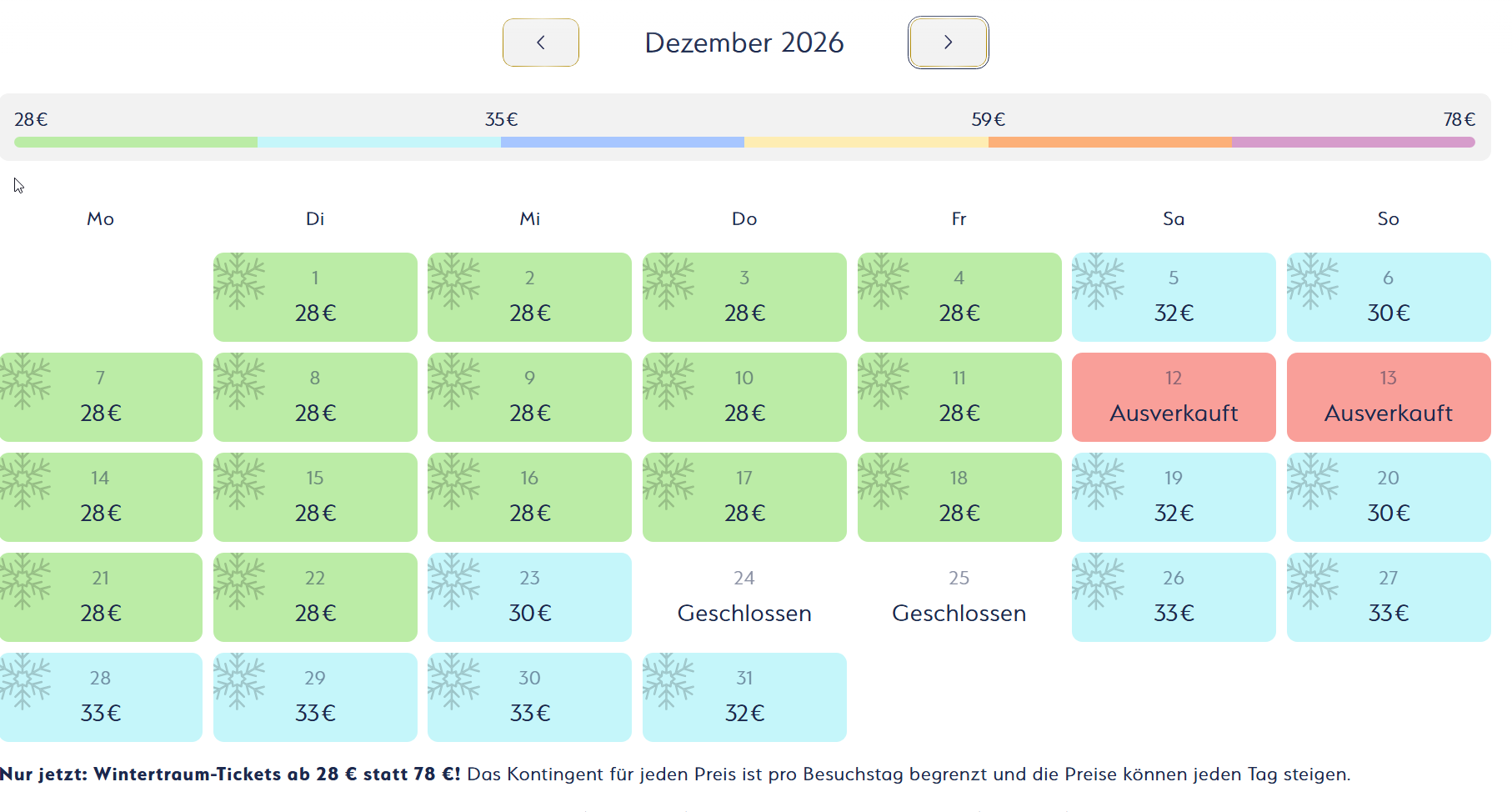1512x812 pixels.
Task: Click the purple 78€ price bar segment
Action: click(x=1353, y=143)
